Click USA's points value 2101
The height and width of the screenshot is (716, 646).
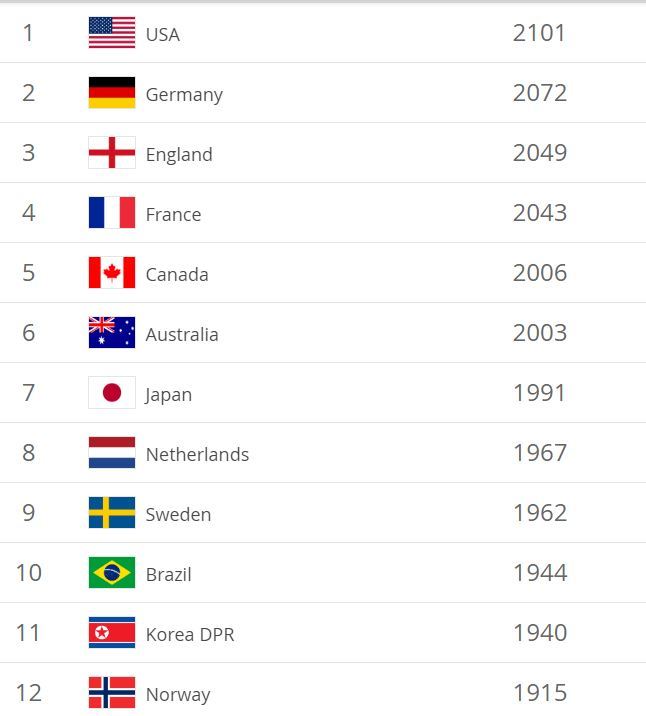tap(539, 33)
